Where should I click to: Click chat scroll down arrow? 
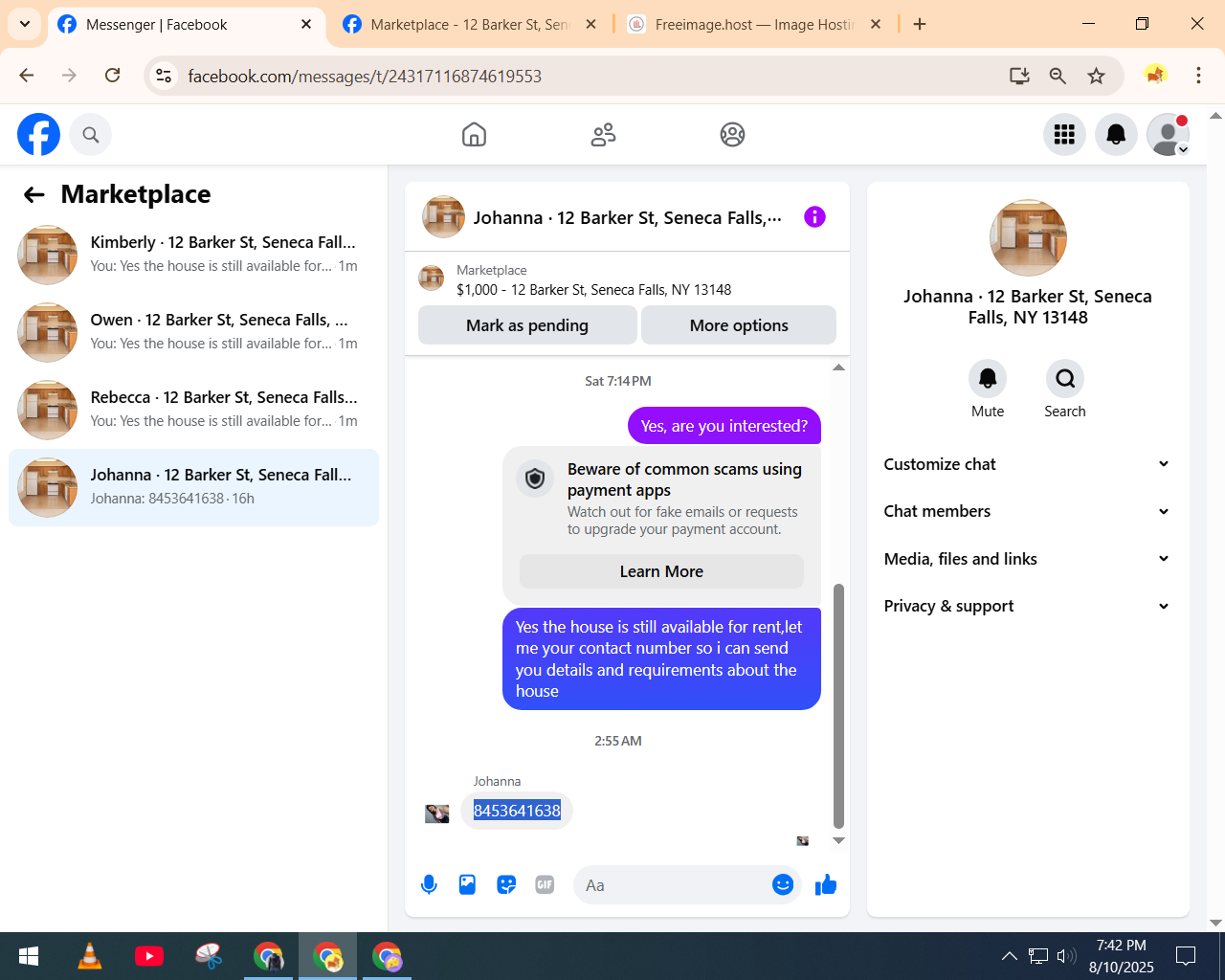point(838,840)
